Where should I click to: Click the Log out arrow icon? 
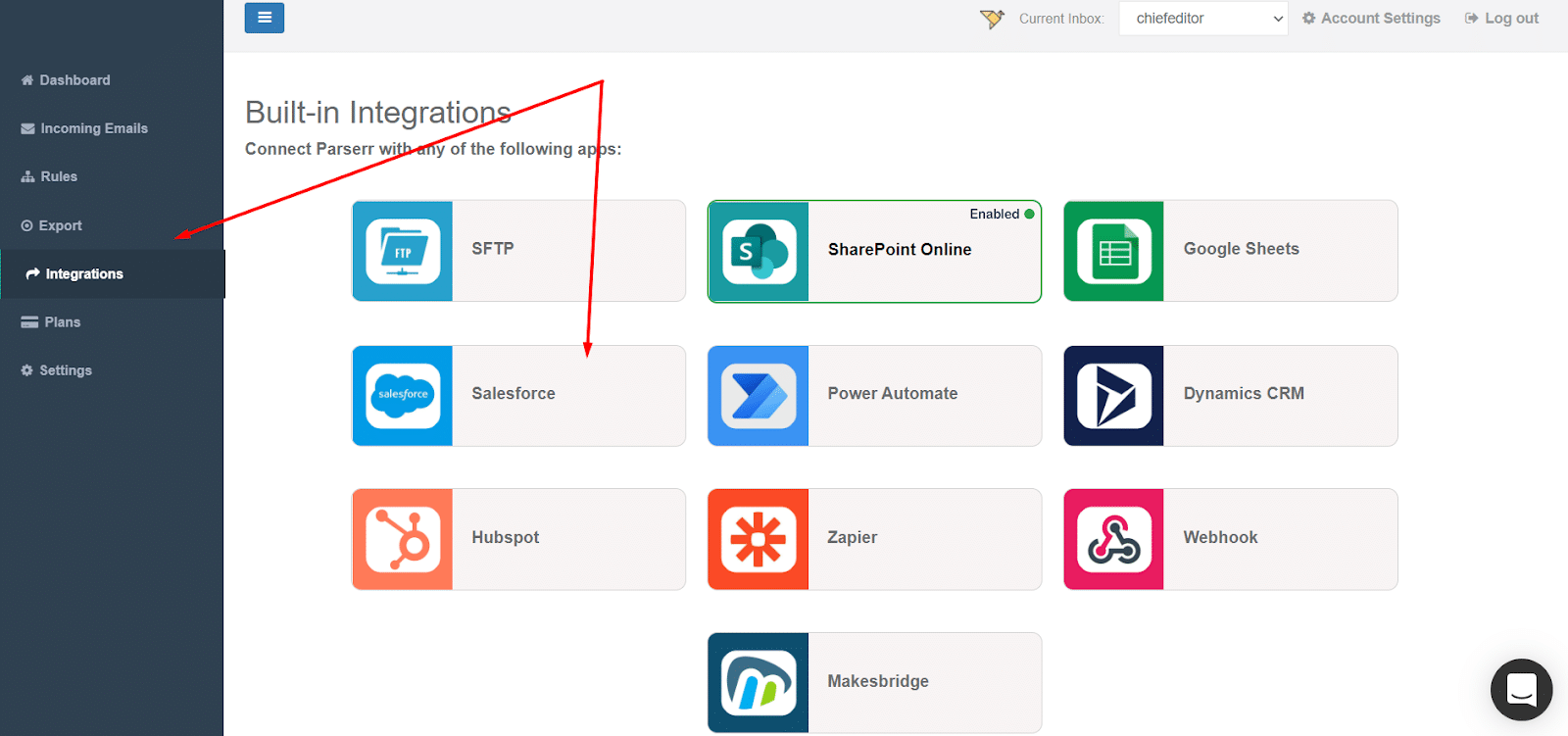click(1471, 18)
